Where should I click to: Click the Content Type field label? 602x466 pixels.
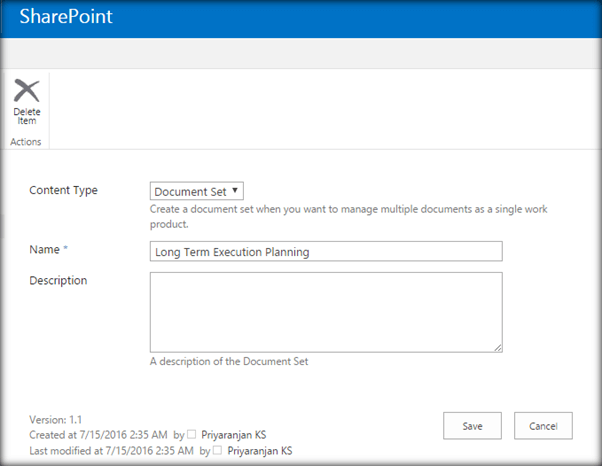(x=63, y=190)
